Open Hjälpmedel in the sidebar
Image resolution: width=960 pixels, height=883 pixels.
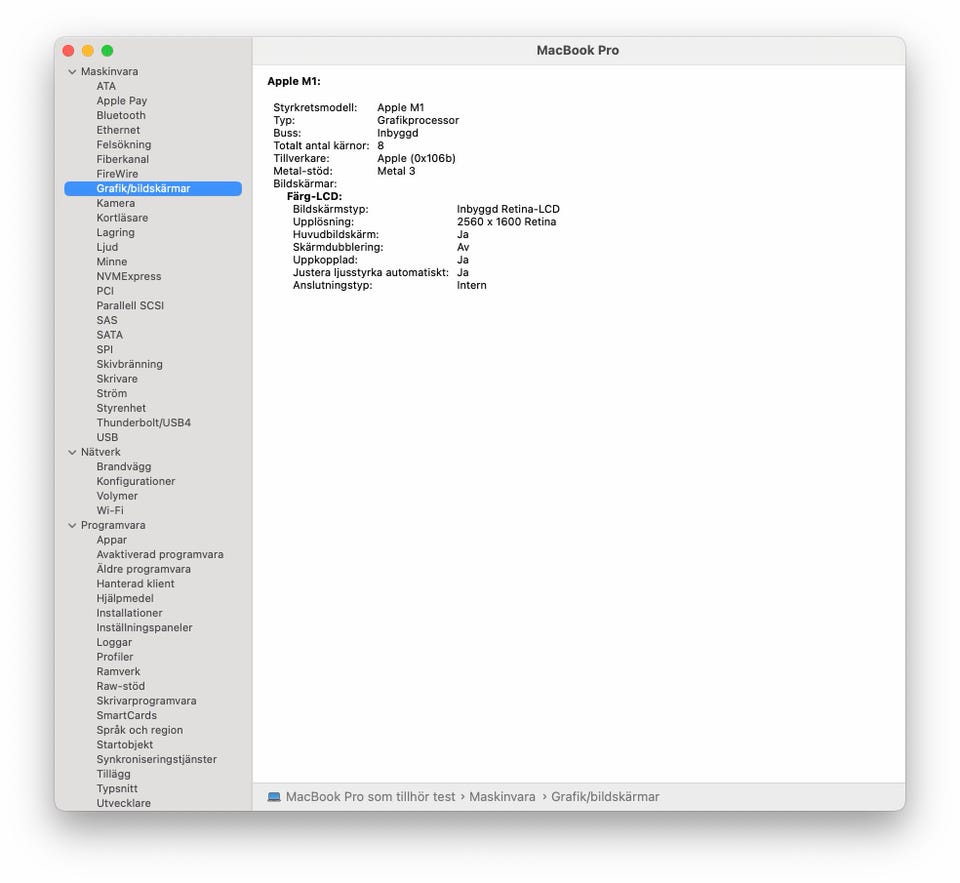point(125,599)
